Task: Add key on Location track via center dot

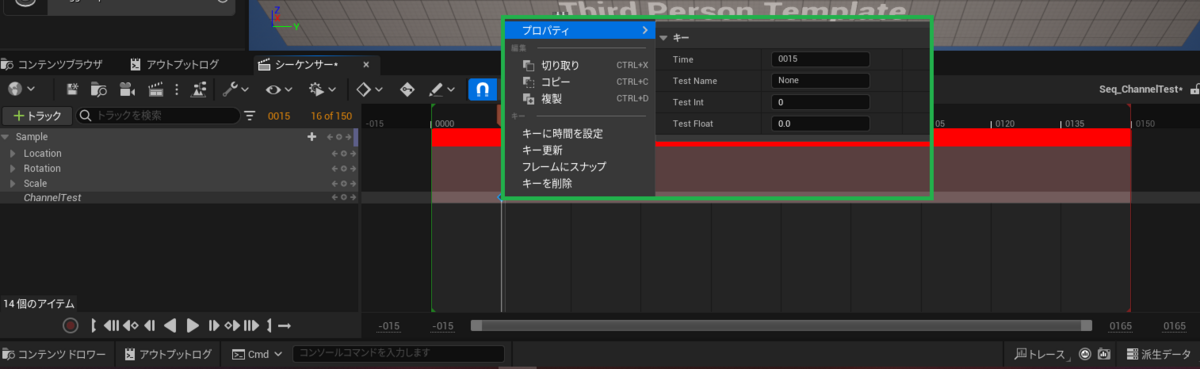Action: [x=343, y=153]
